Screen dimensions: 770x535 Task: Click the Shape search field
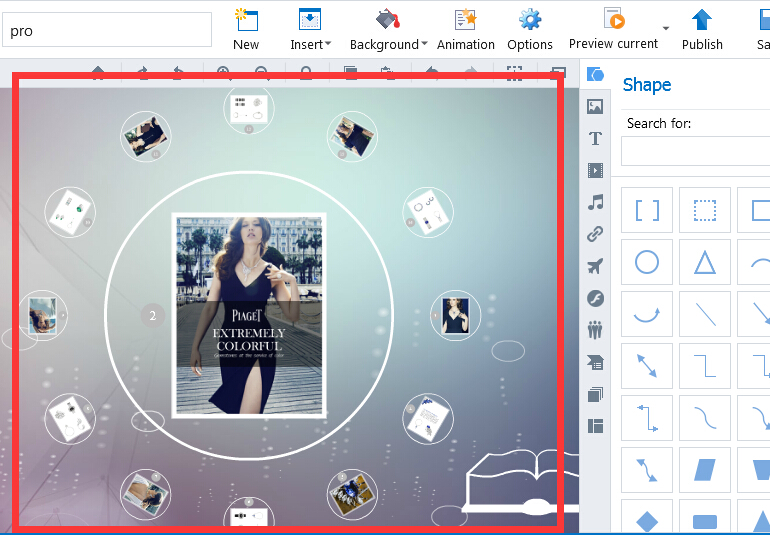tap(695, 151)
